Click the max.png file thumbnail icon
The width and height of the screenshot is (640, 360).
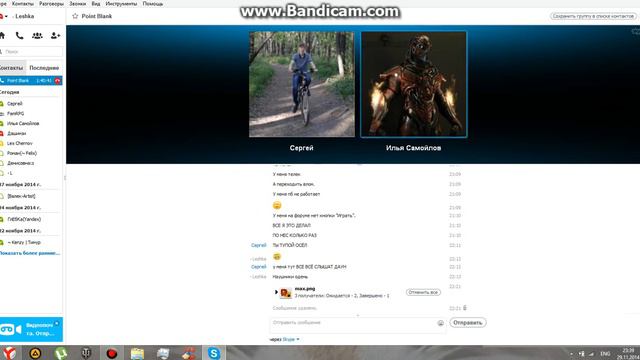[286, 293]
